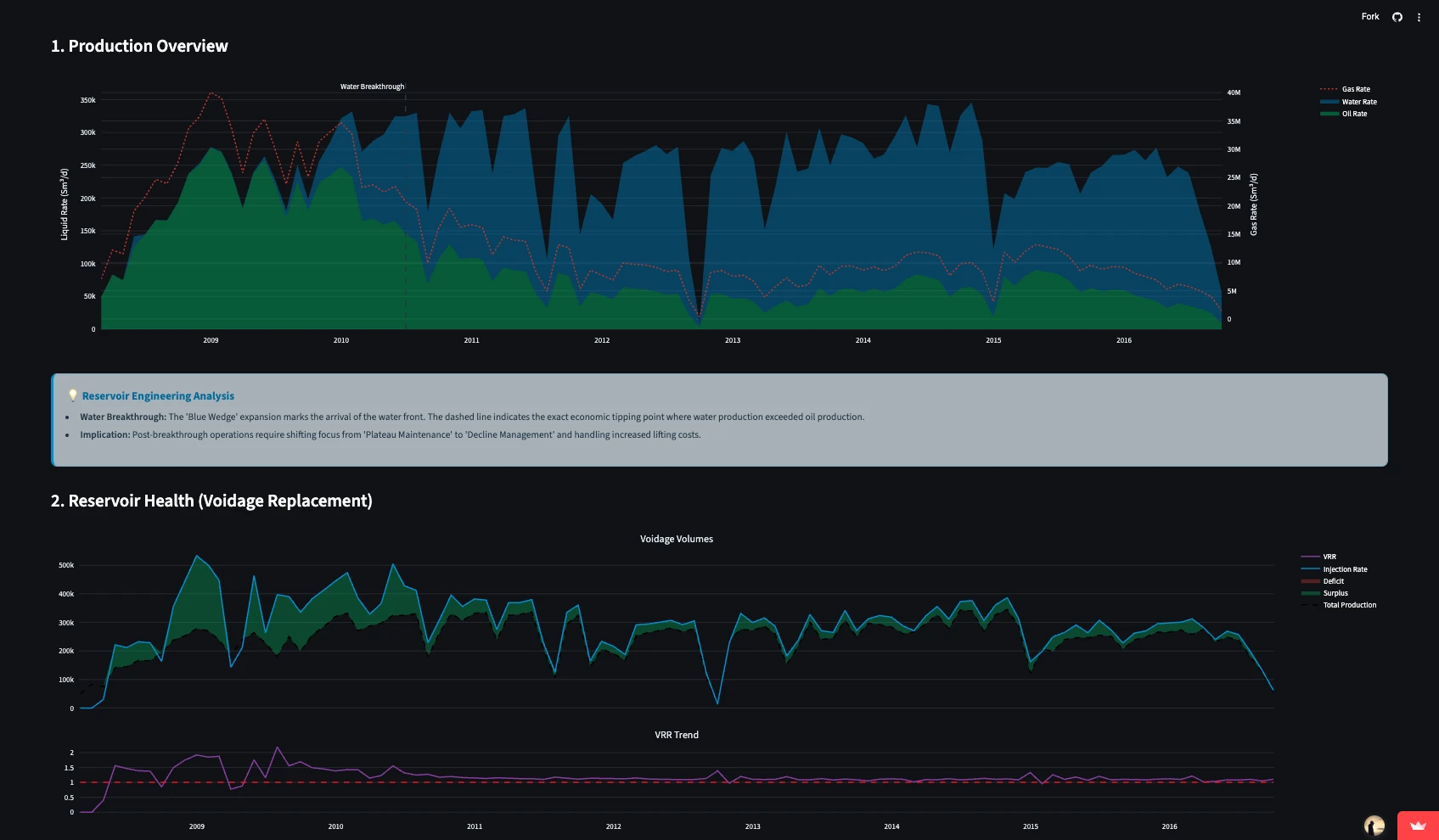This screenshot has height=840, width=1439.
Task: Toggle VRR trace in voidage legend
Action: pyautogui.click(x=1319, y=557)
